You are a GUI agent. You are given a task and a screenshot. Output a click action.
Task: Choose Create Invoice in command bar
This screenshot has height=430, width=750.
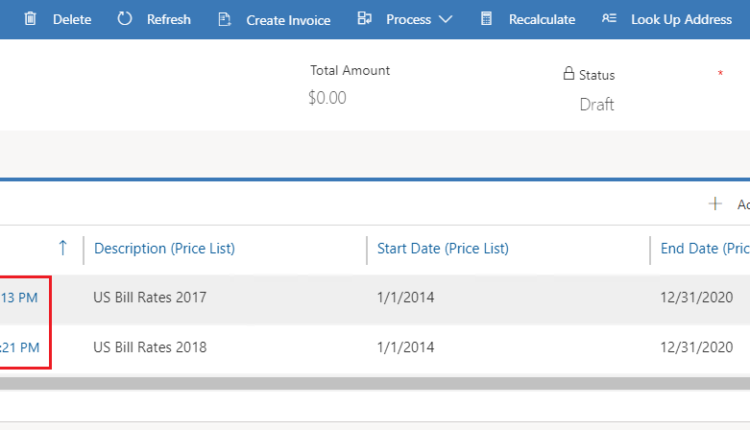pos(288,20)
